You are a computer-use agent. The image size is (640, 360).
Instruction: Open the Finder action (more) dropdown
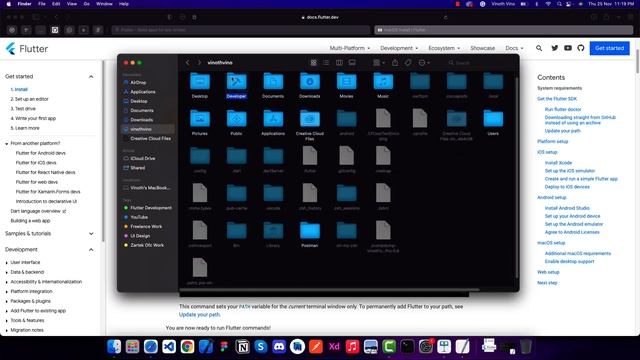point(424,63)
